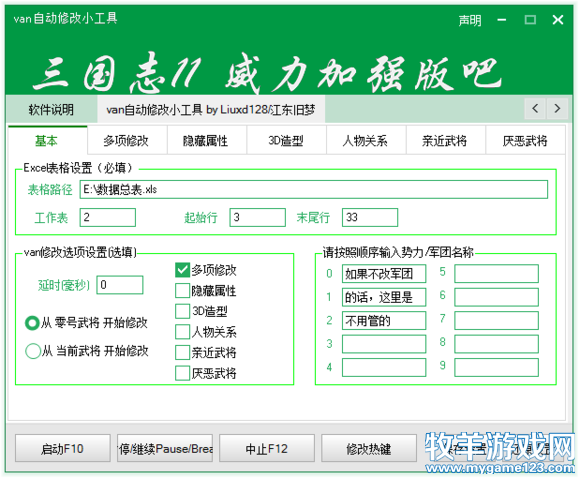Click the right tab-scroll arrow
The width and height of the screenshot is (580, 479).
point(557,109)
